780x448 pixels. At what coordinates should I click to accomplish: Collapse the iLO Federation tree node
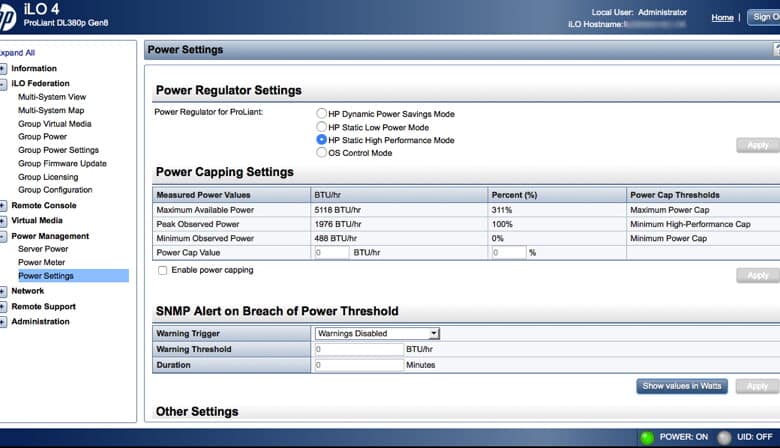pyautogui.click(x=2, y=84)
